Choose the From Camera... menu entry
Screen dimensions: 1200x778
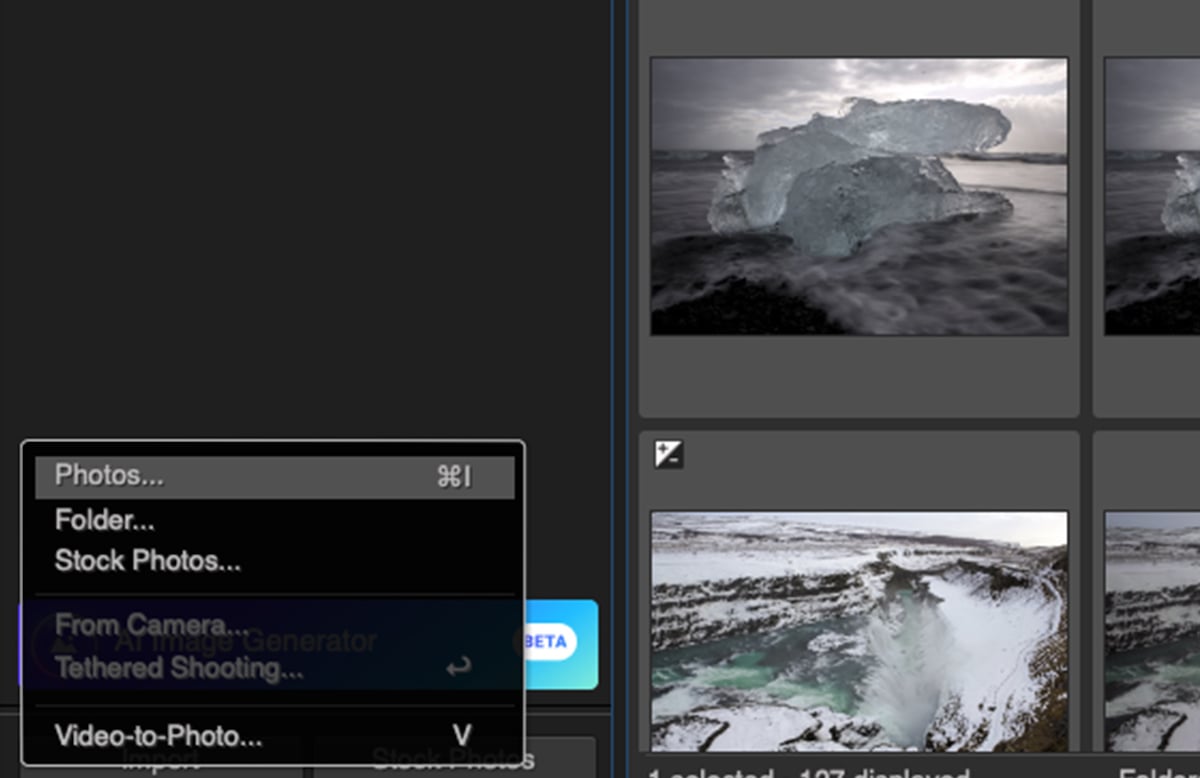[152, 626]
